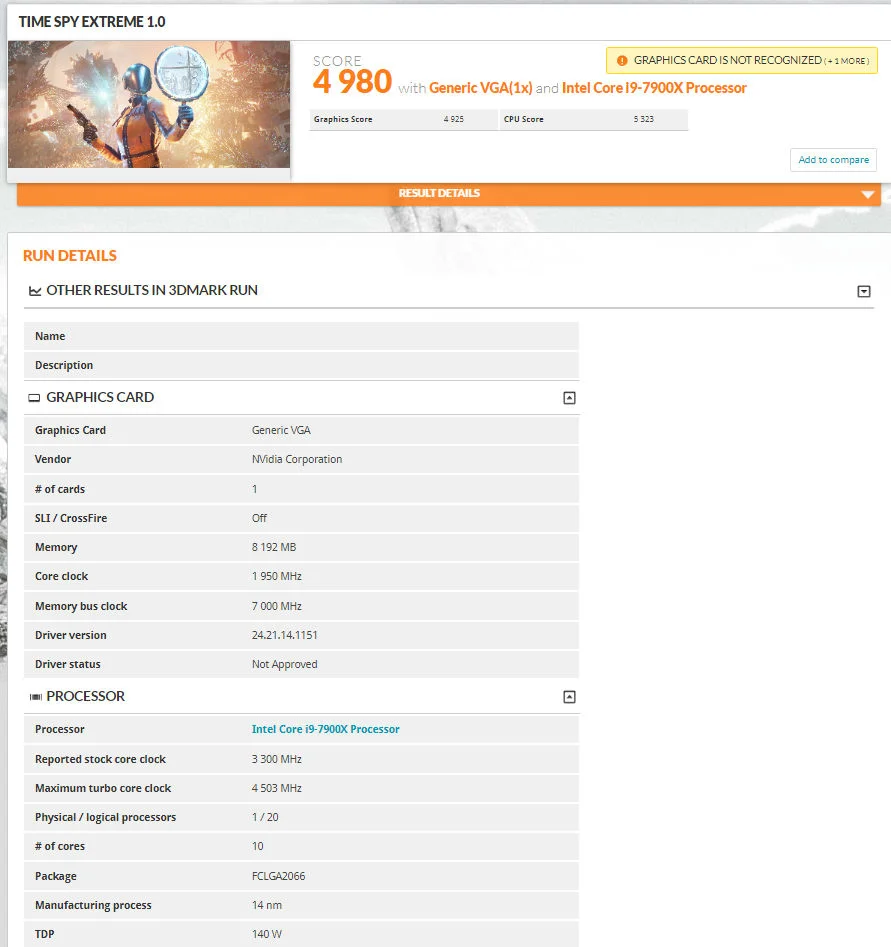Follow the blue Intel Core i9-7900X Processor link
Viewport: 891px width, 947px height.
point(325,729)
